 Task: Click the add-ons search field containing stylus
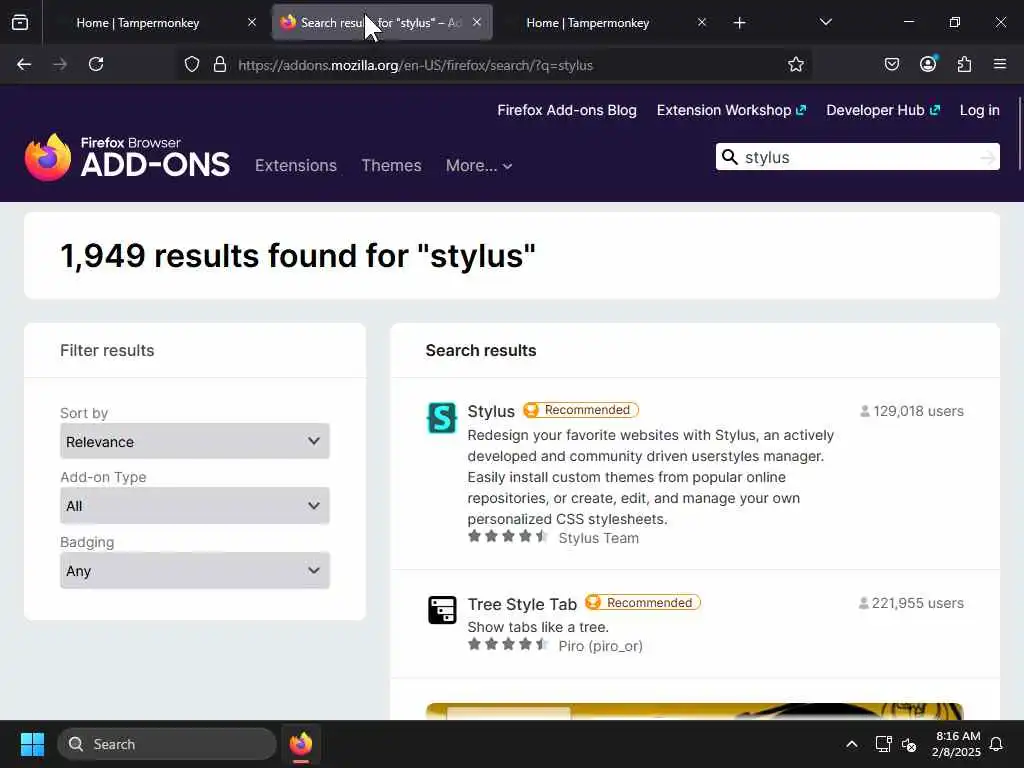pos(859,157)
